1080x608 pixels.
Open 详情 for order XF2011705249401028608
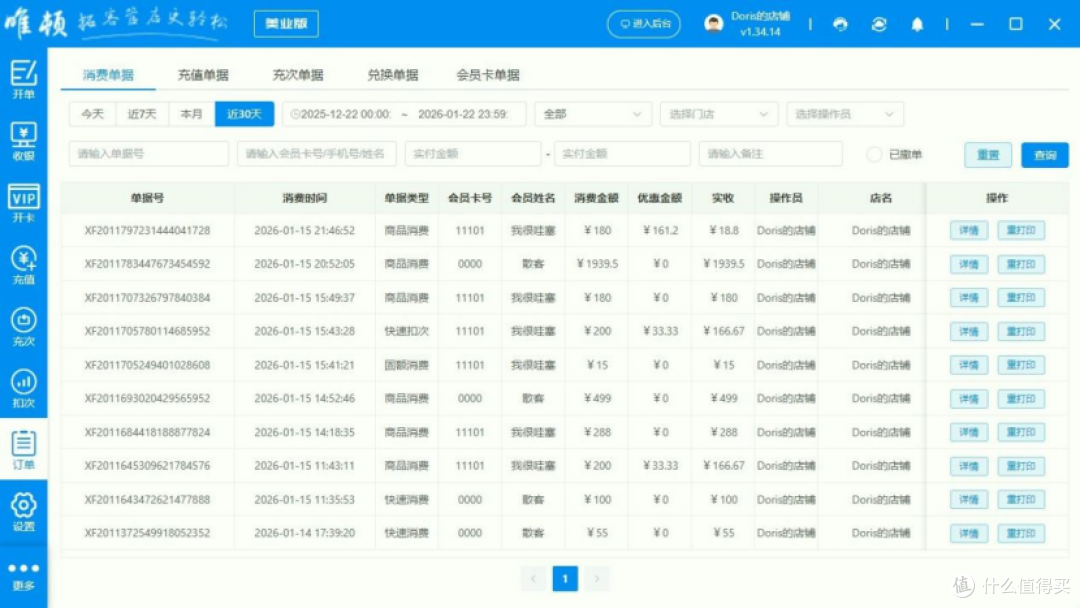(969, 365)
